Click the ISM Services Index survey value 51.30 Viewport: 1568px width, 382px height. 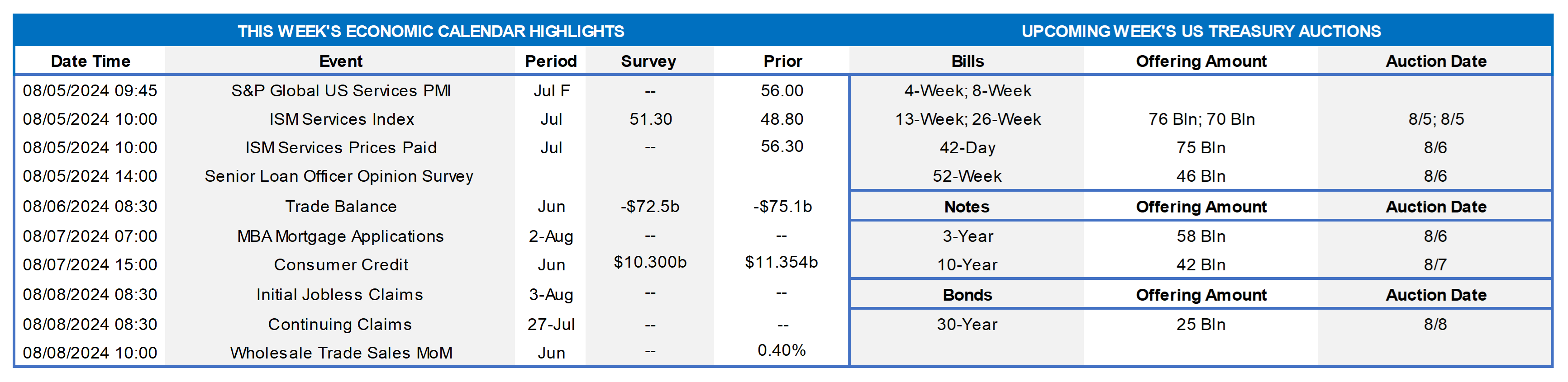click(x=650, y=119)
